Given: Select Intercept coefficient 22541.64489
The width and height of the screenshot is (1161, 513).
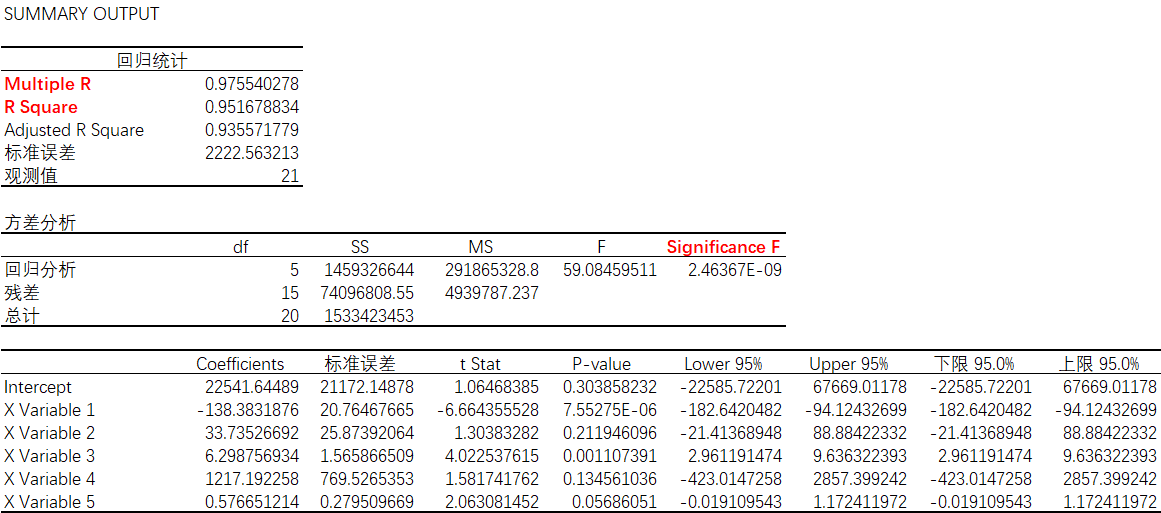Looking at the screenshot, I should tap(252, 386).
